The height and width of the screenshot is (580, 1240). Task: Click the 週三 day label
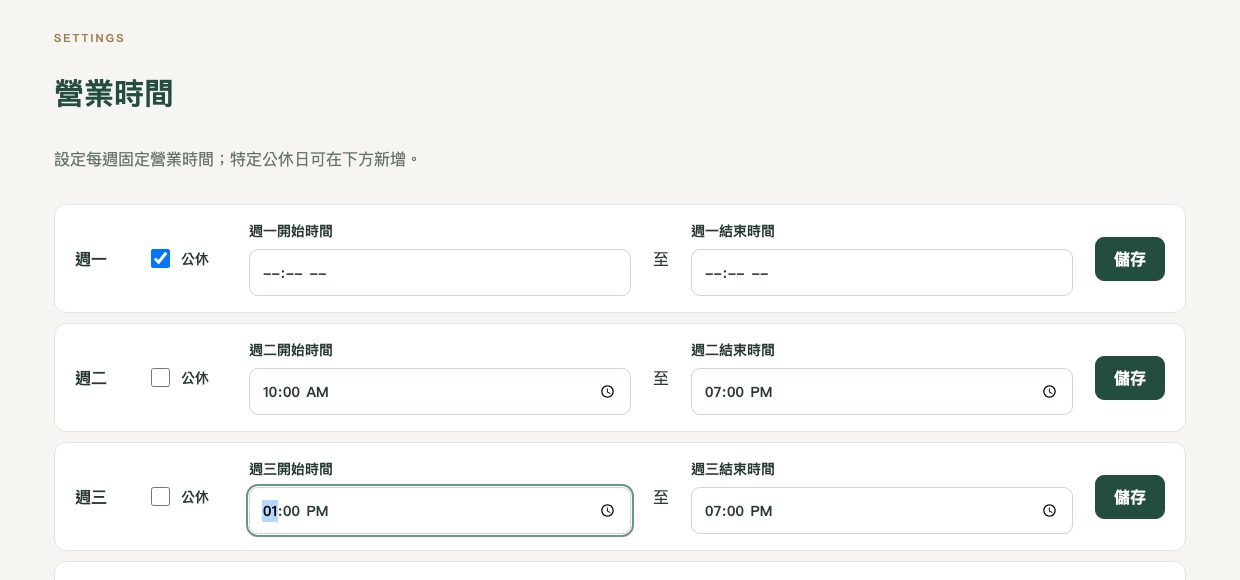pyautogui.click(x=91, y=498)
